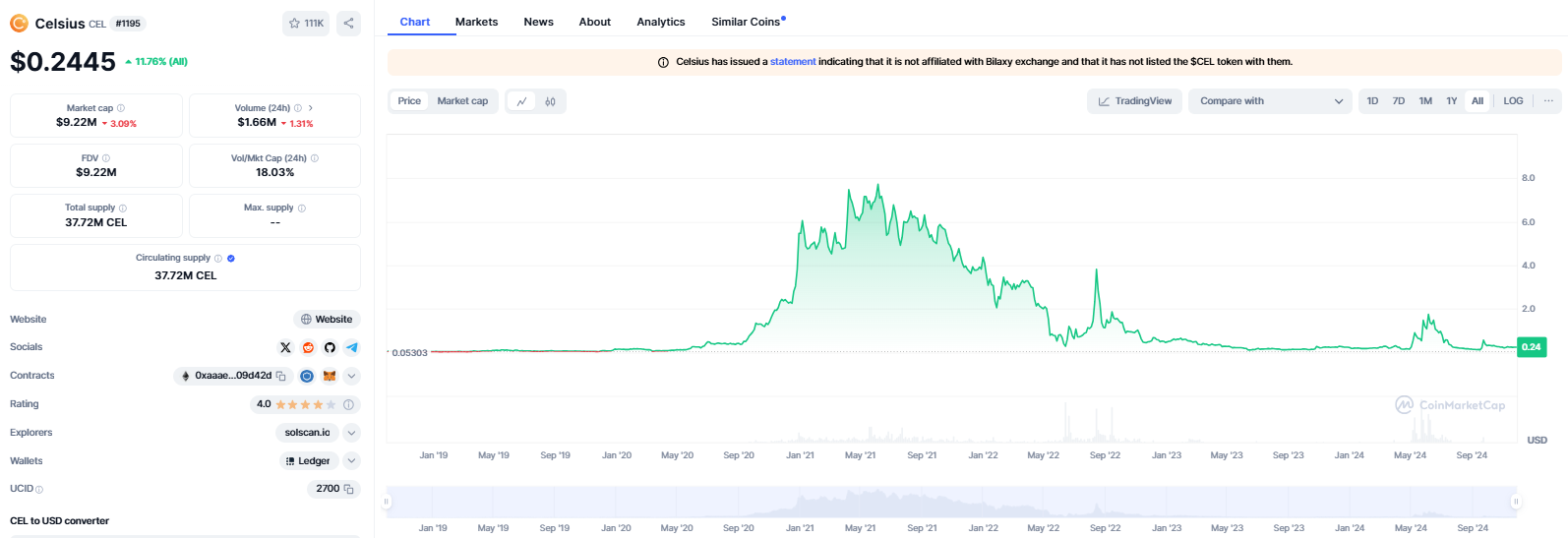
Task: Toggle the LOG scale button
Action: click(1513, 101)
